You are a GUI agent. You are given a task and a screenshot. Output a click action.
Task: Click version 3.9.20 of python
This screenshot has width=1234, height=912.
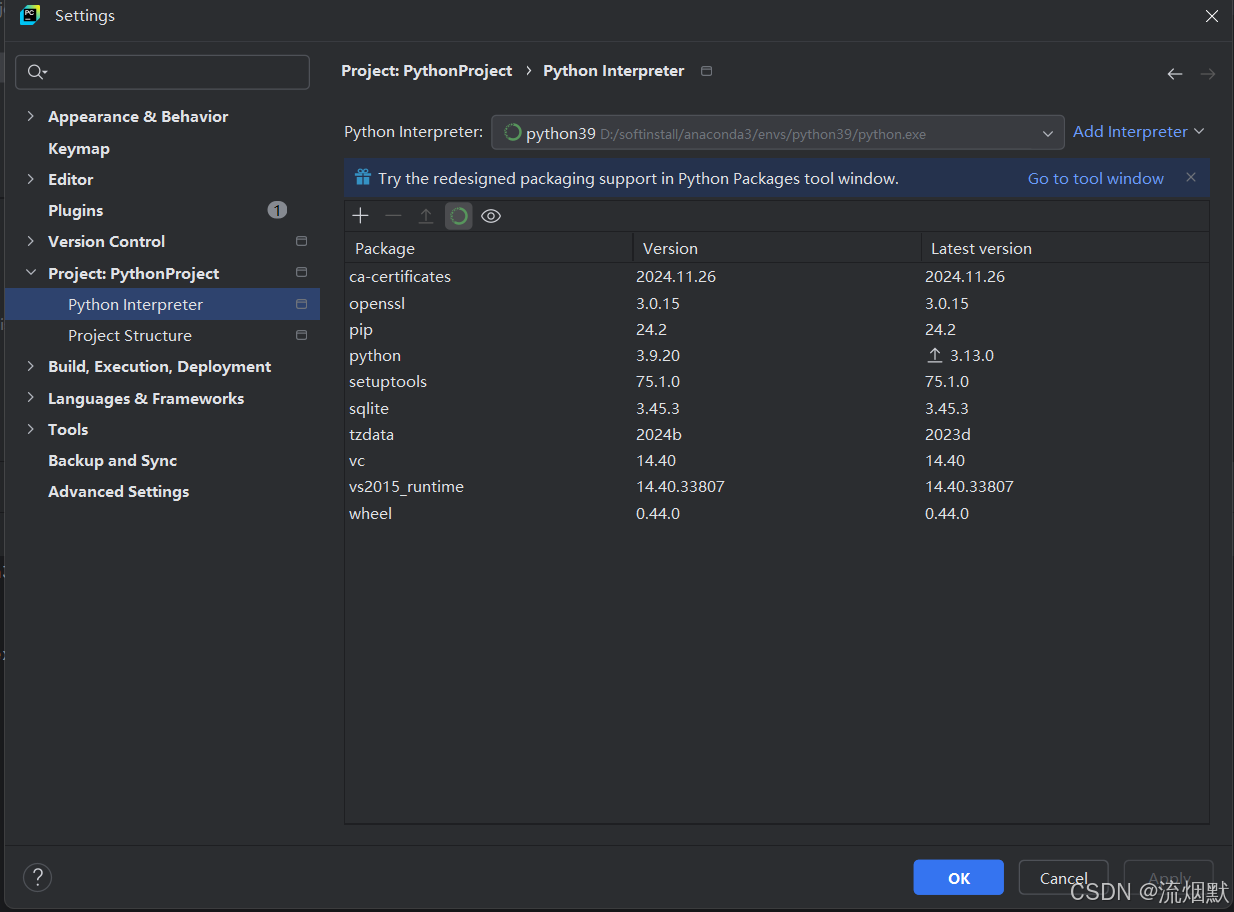pyautogui.click(x=659, y=355)
